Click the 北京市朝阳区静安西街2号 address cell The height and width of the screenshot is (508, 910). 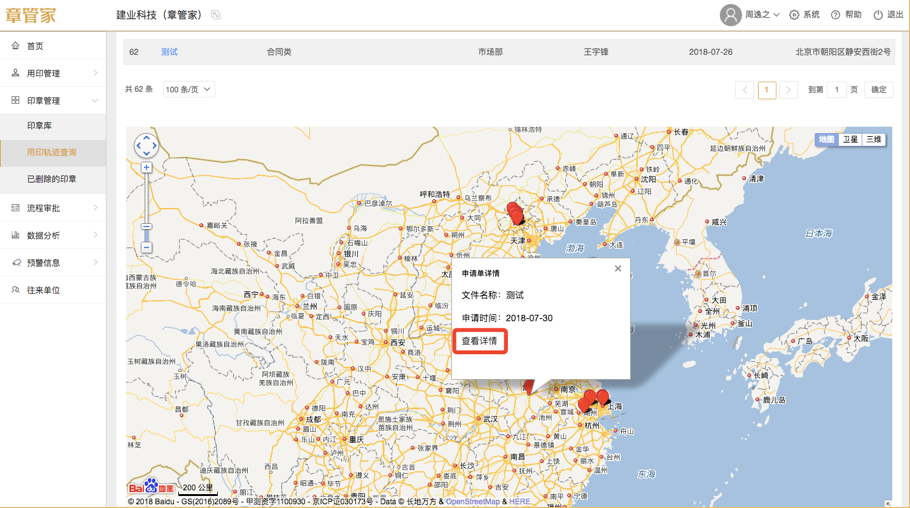click(843, 52)
